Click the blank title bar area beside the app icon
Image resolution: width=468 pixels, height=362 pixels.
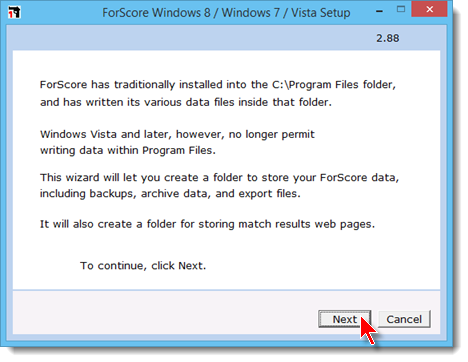click(60, 13)
